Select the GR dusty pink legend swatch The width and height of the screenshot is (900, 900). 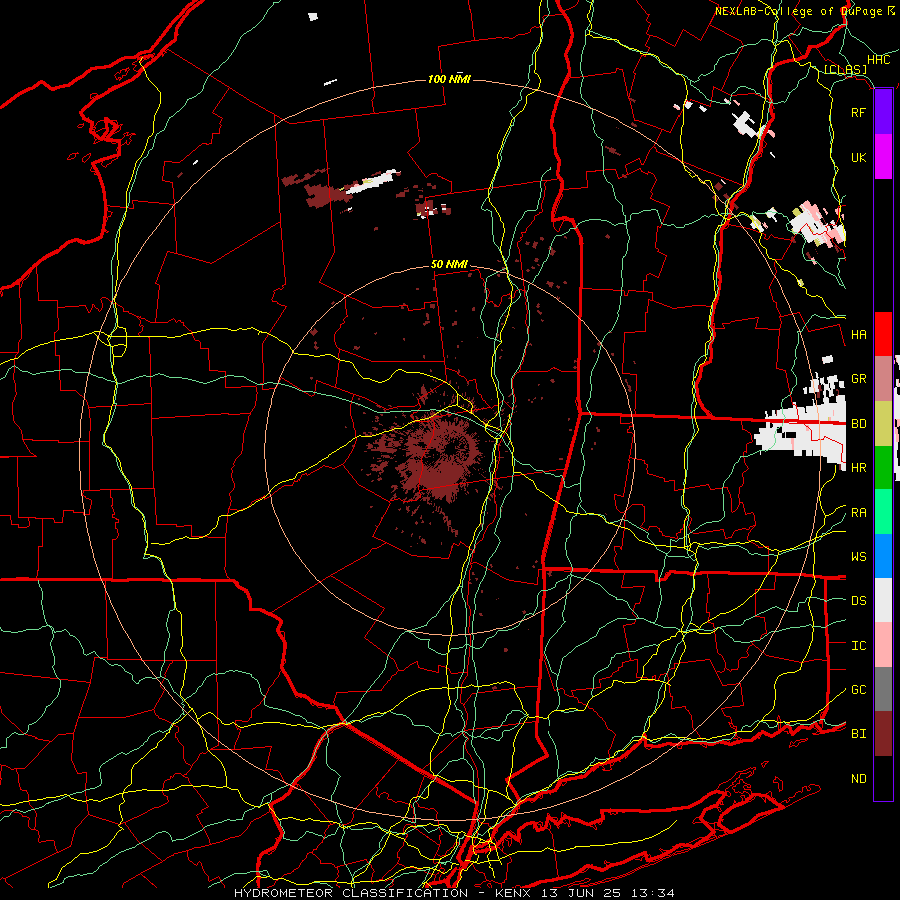tap(883, 378)
